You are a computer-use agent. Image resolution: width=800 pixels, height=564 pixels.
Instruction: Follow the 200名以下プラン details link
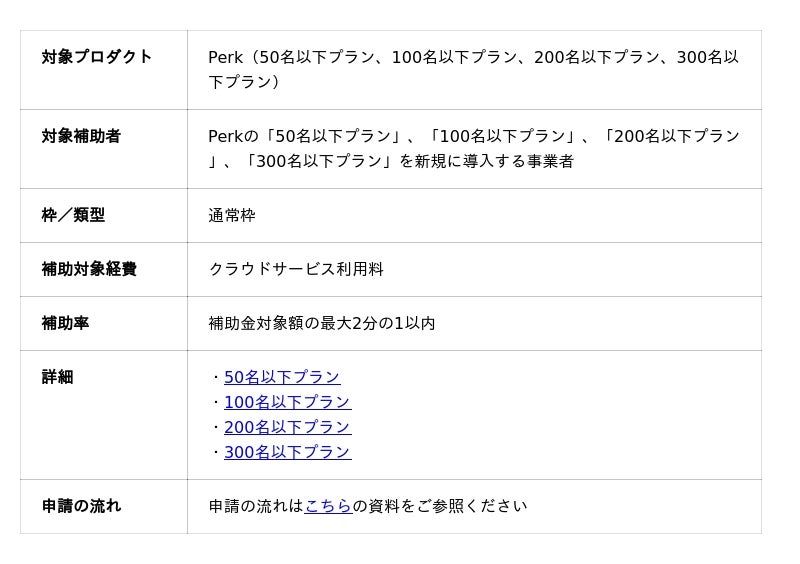287,427
